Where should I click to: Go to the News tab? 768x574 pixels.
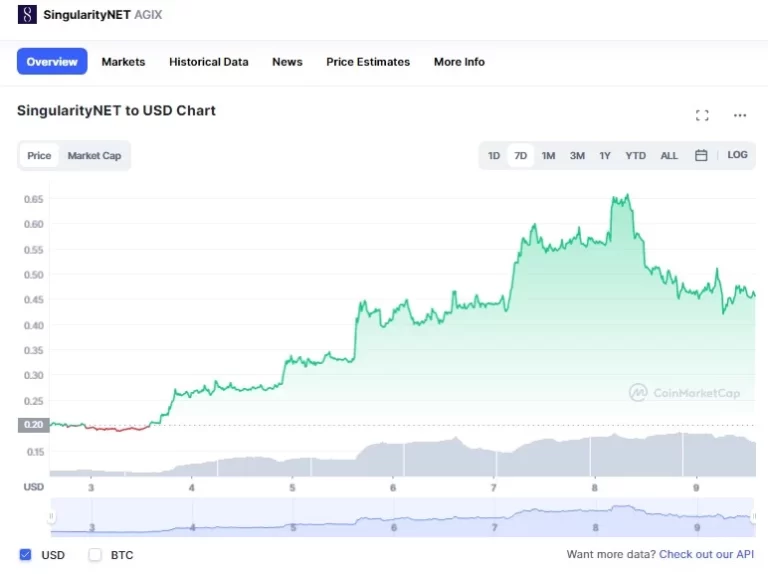[287, 62]
